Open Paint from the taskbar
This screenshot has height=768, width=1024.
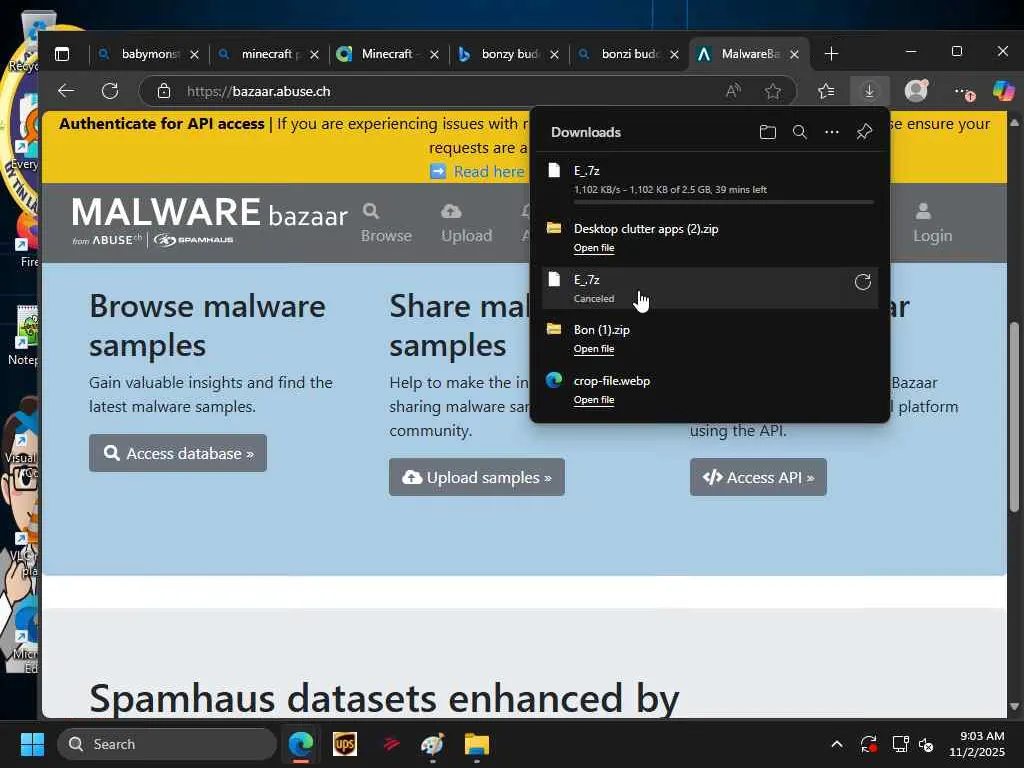(432, 744)
